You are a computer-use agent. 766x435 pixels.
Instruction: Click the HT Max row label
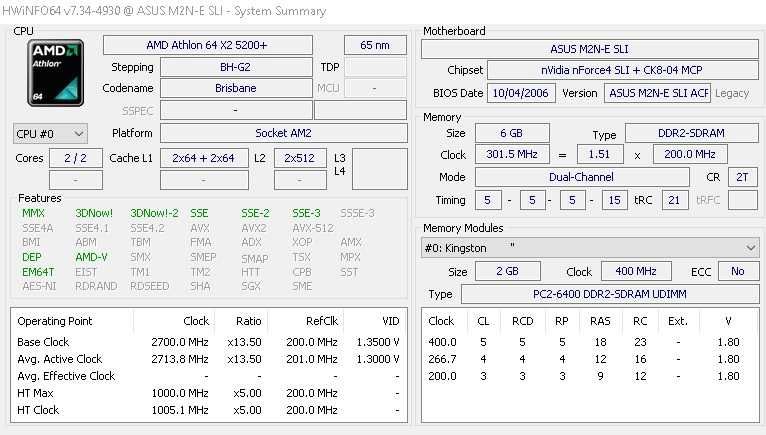35,393
